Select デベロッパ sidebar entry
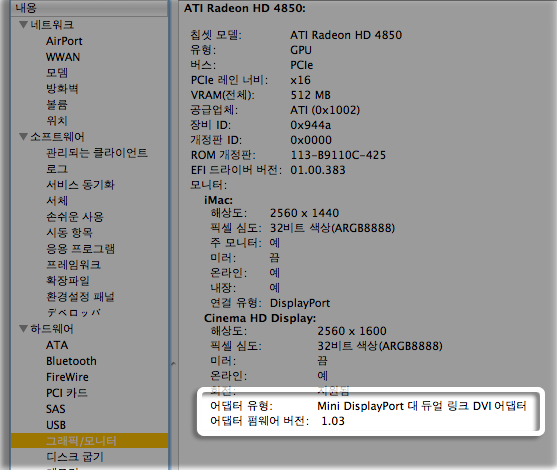 [74, 313]
